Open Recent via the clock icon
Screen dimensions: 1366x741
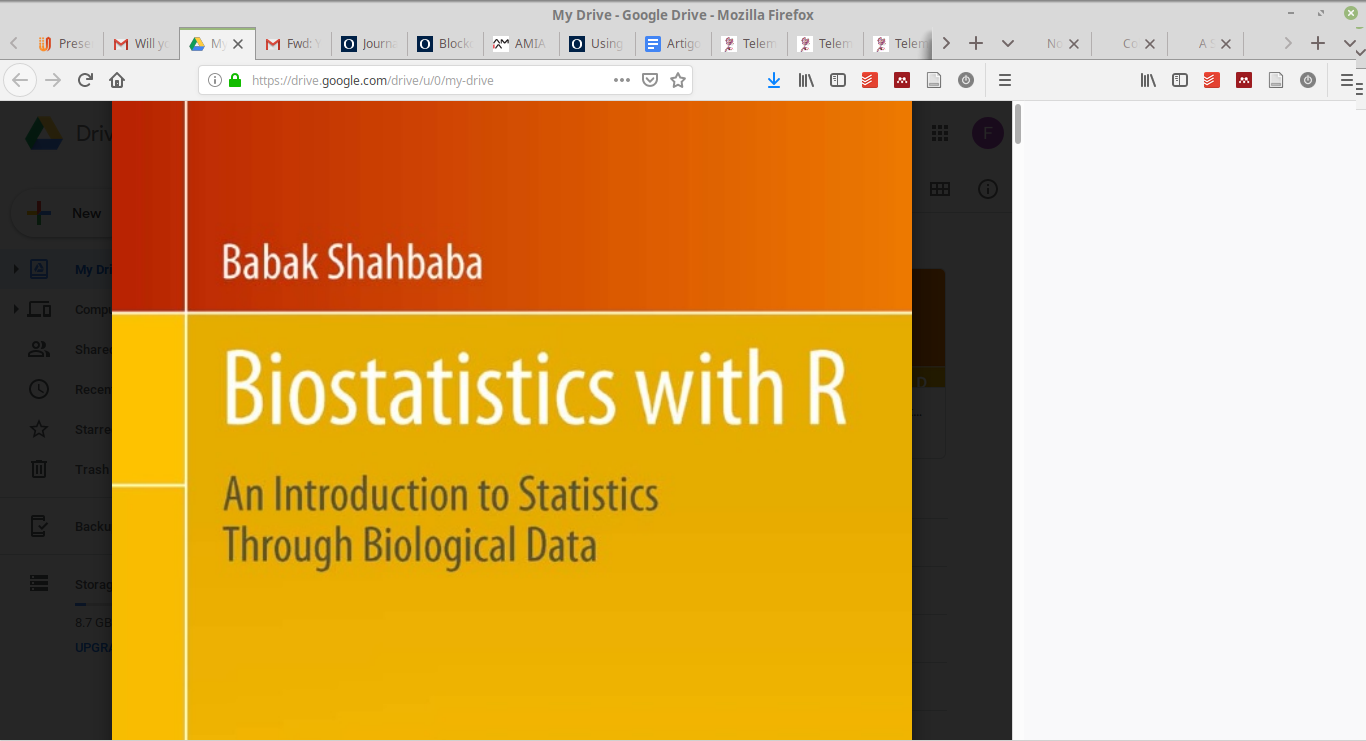tap(39, 389)
